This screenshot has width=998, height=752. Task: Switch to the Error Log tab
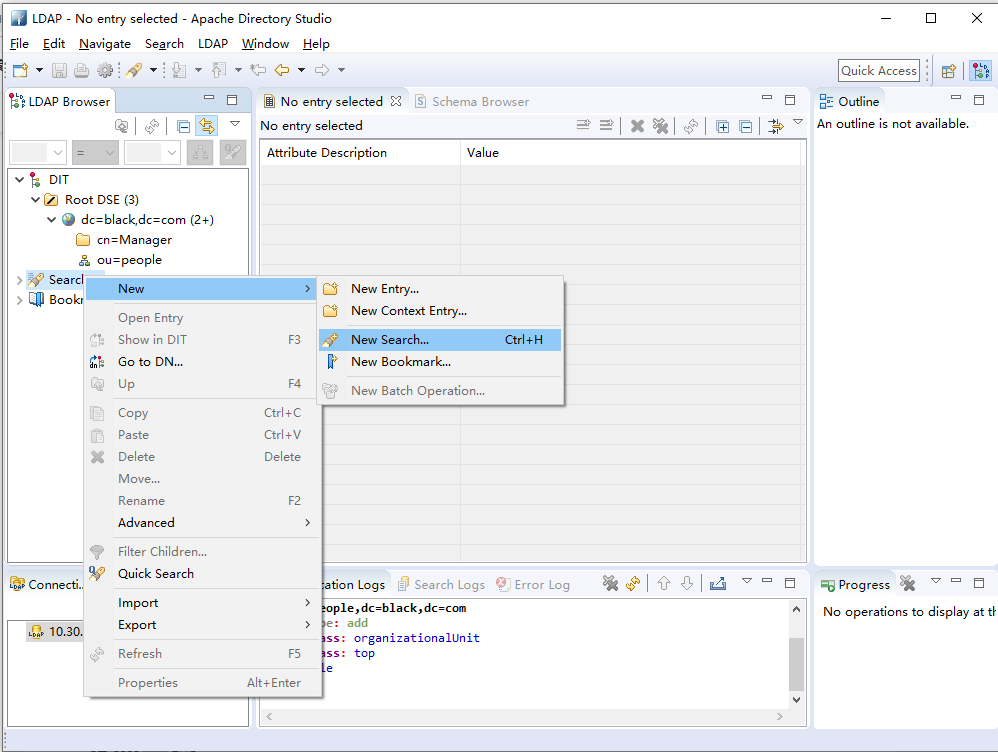pos(533,585)
